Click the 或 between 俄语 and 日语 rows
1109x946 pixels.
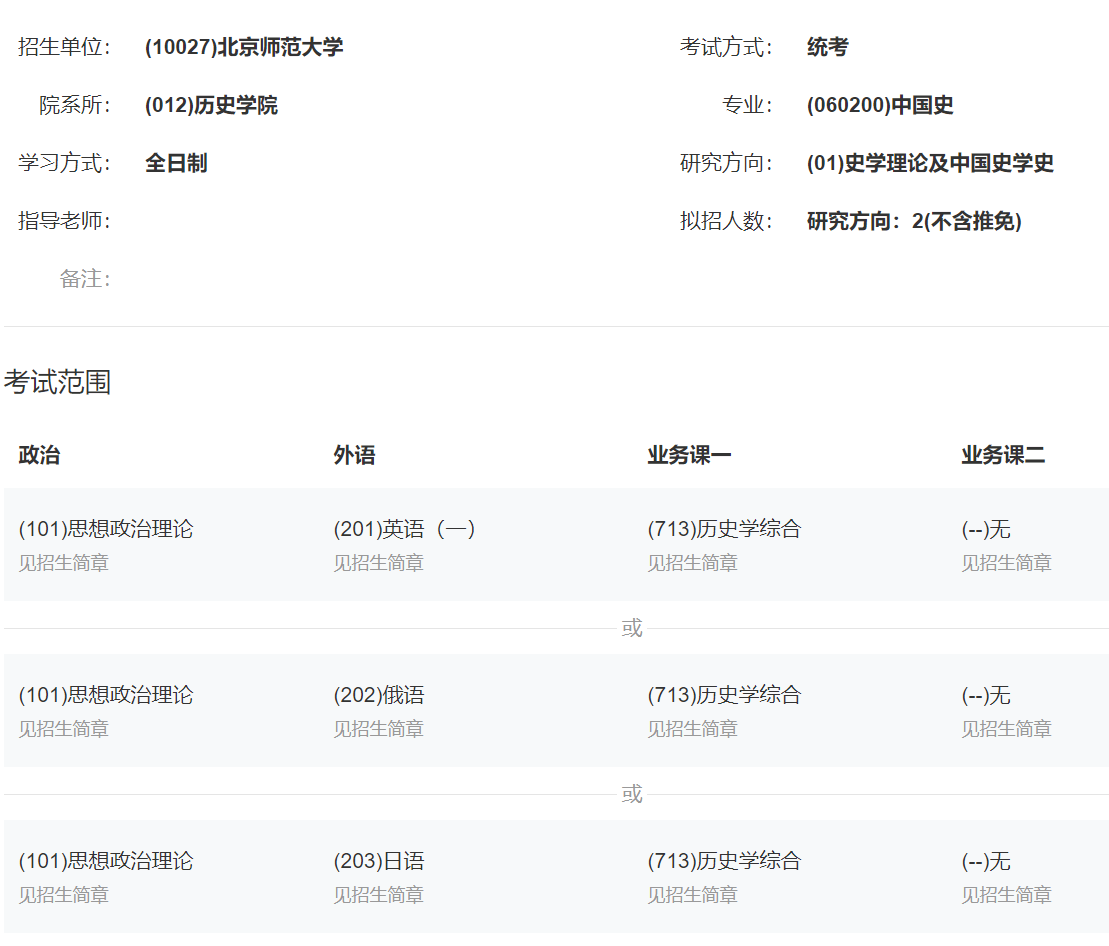[632, 794]
